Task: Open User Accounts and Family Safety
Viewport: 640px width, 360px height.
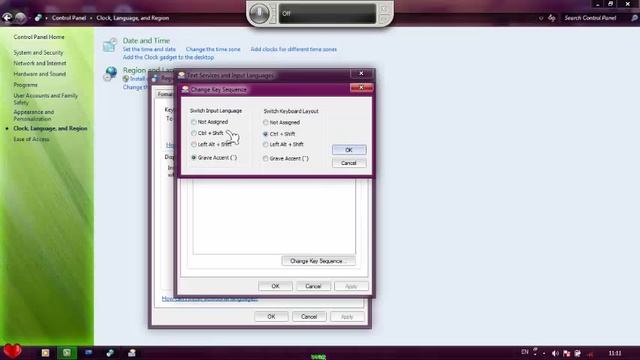Action: [45, 99]
